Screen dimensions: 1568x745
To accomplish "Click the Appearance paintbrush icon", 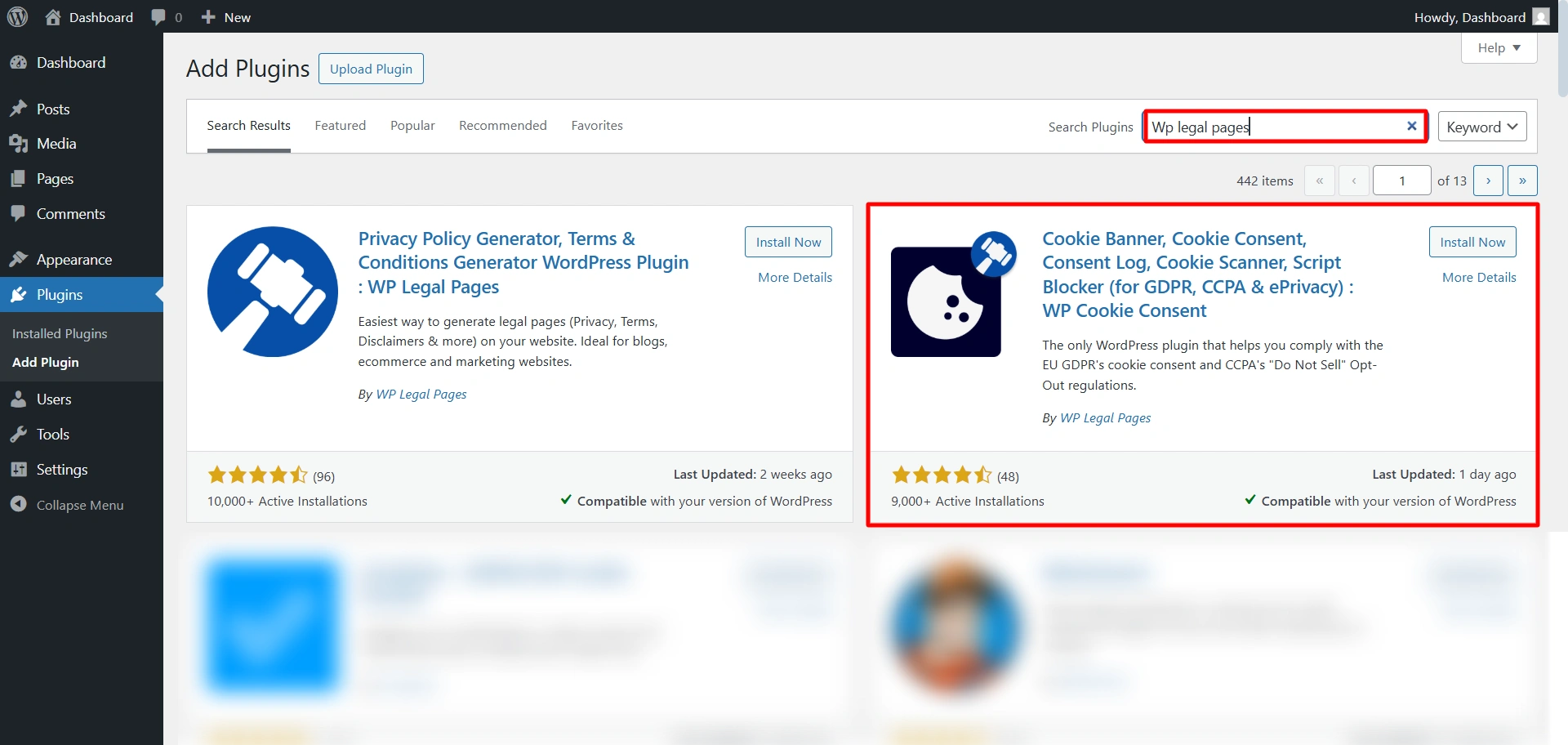I will coord(19,259).
